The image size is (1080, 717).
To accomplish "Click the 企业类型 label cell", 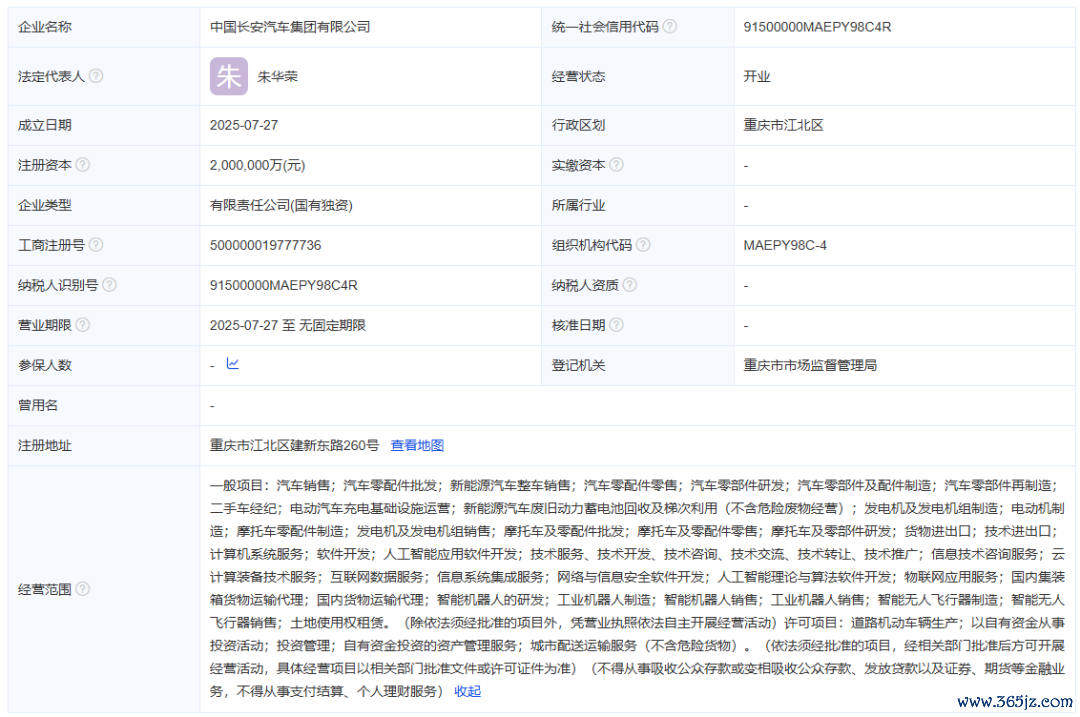I will (104, 205).
